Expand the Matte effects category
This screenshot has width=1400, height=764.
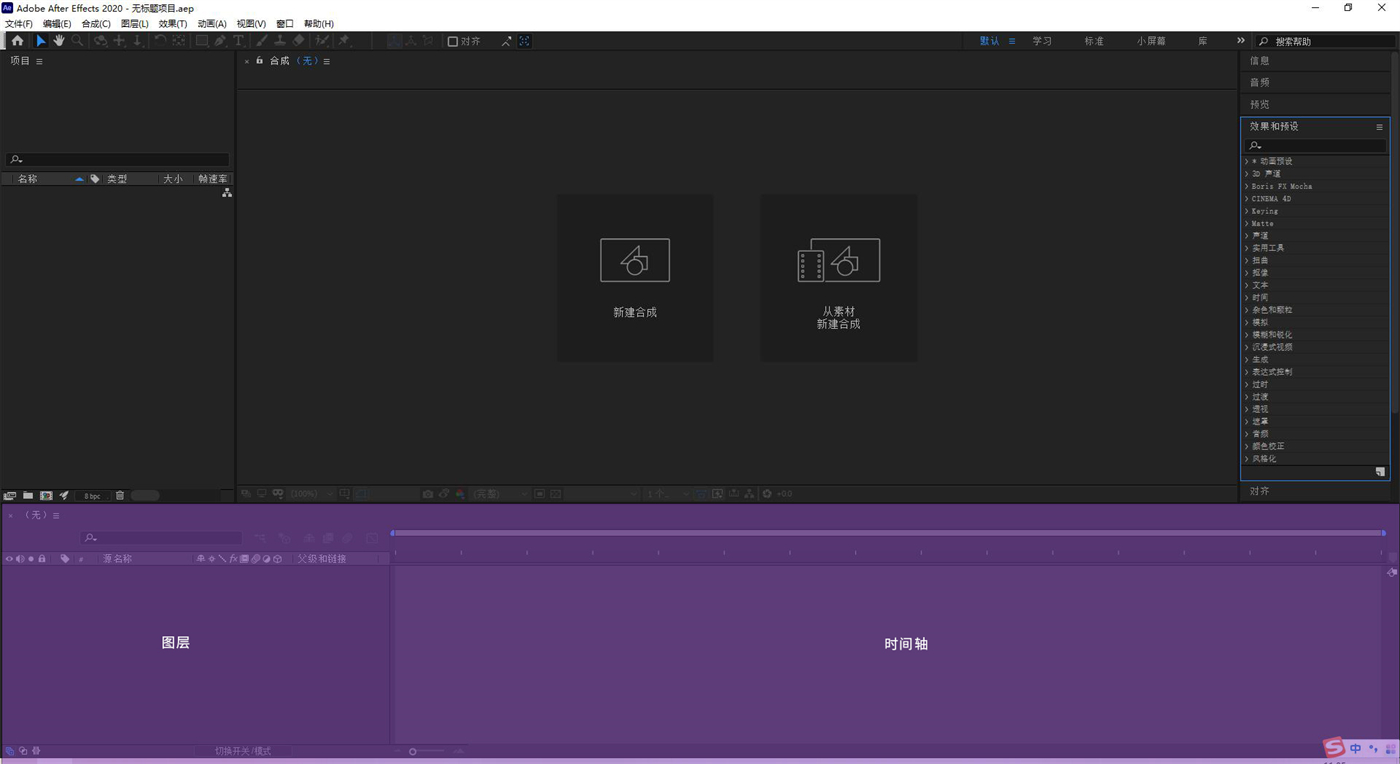click(x=1246, y=223)
